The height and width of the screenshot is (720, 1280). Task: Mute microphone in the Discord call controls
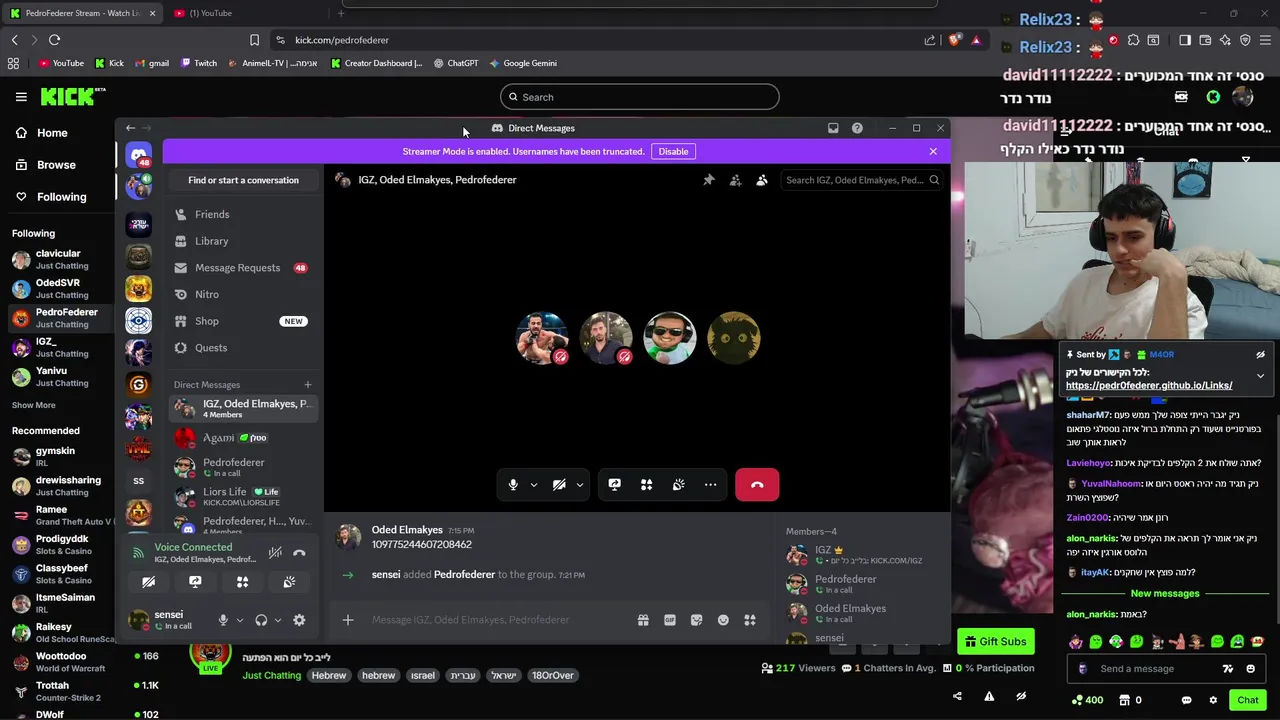click(513, 485)
